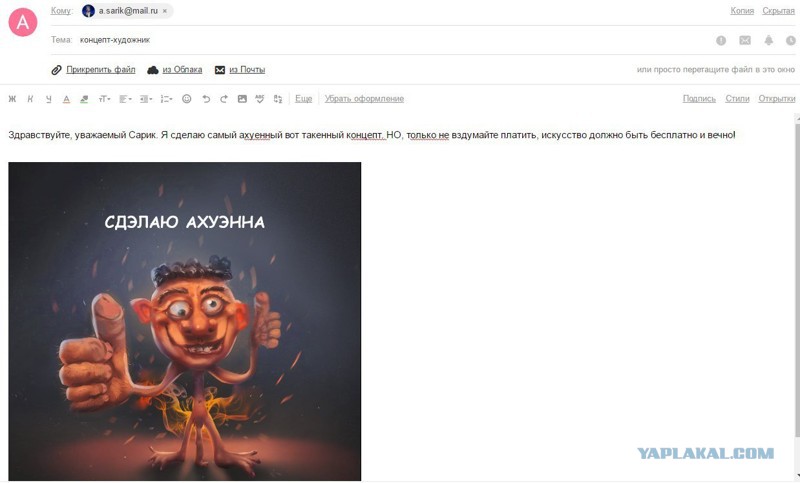The image size is (800, 483).
Task: Open text color picker (letter A)
Action: (66, 99)
